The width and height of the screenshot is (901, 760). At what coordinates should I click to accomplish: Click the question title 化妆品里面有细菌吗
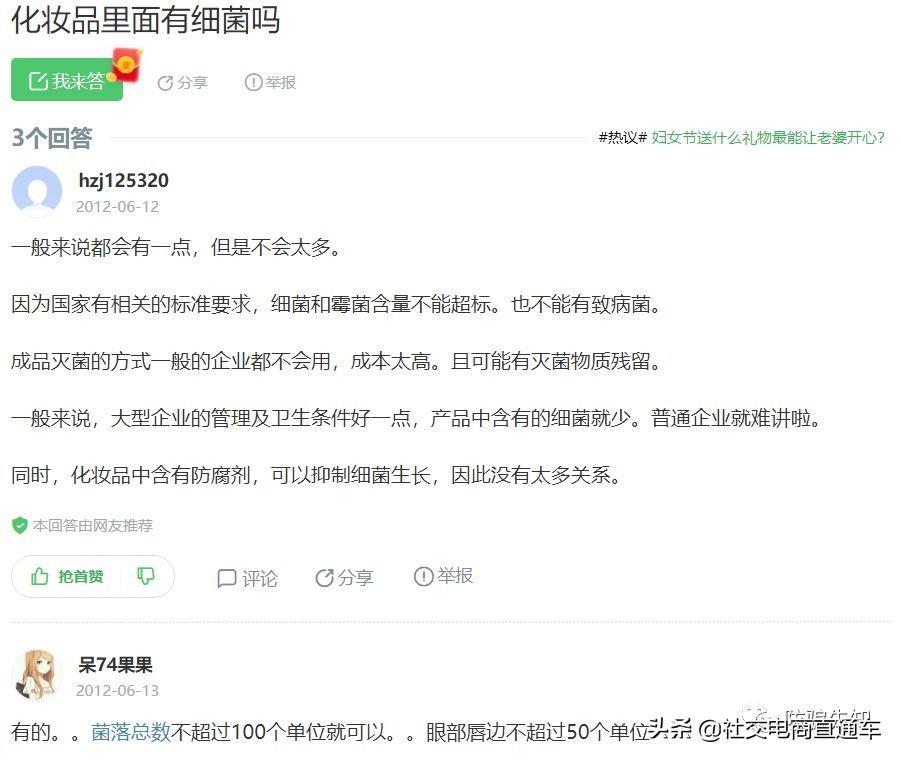pos(146,20)
